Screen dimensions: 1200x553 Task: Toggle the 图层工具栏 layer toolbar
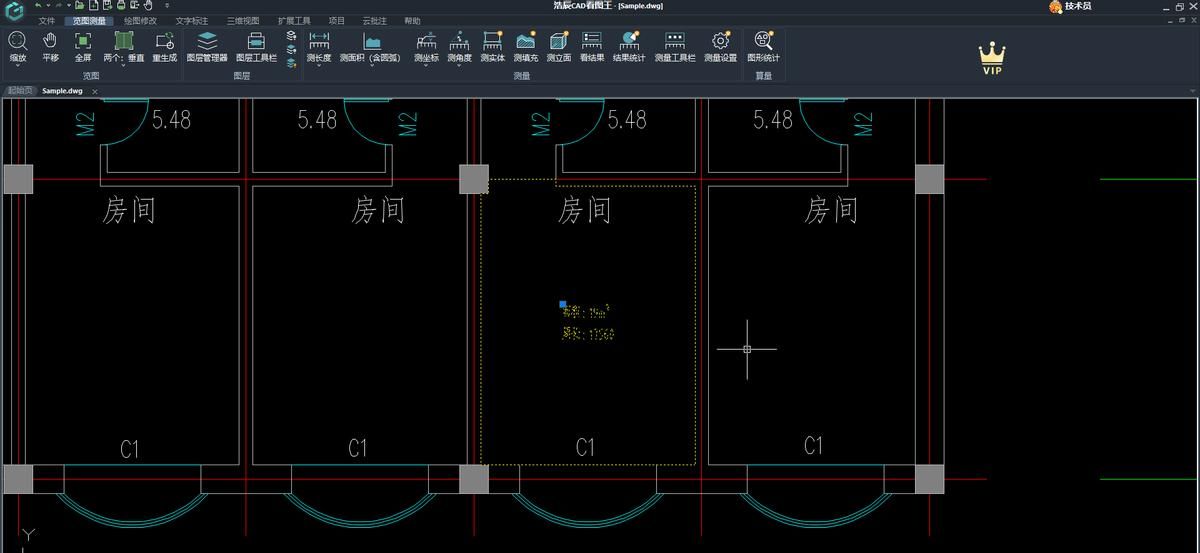click(256, 45)
